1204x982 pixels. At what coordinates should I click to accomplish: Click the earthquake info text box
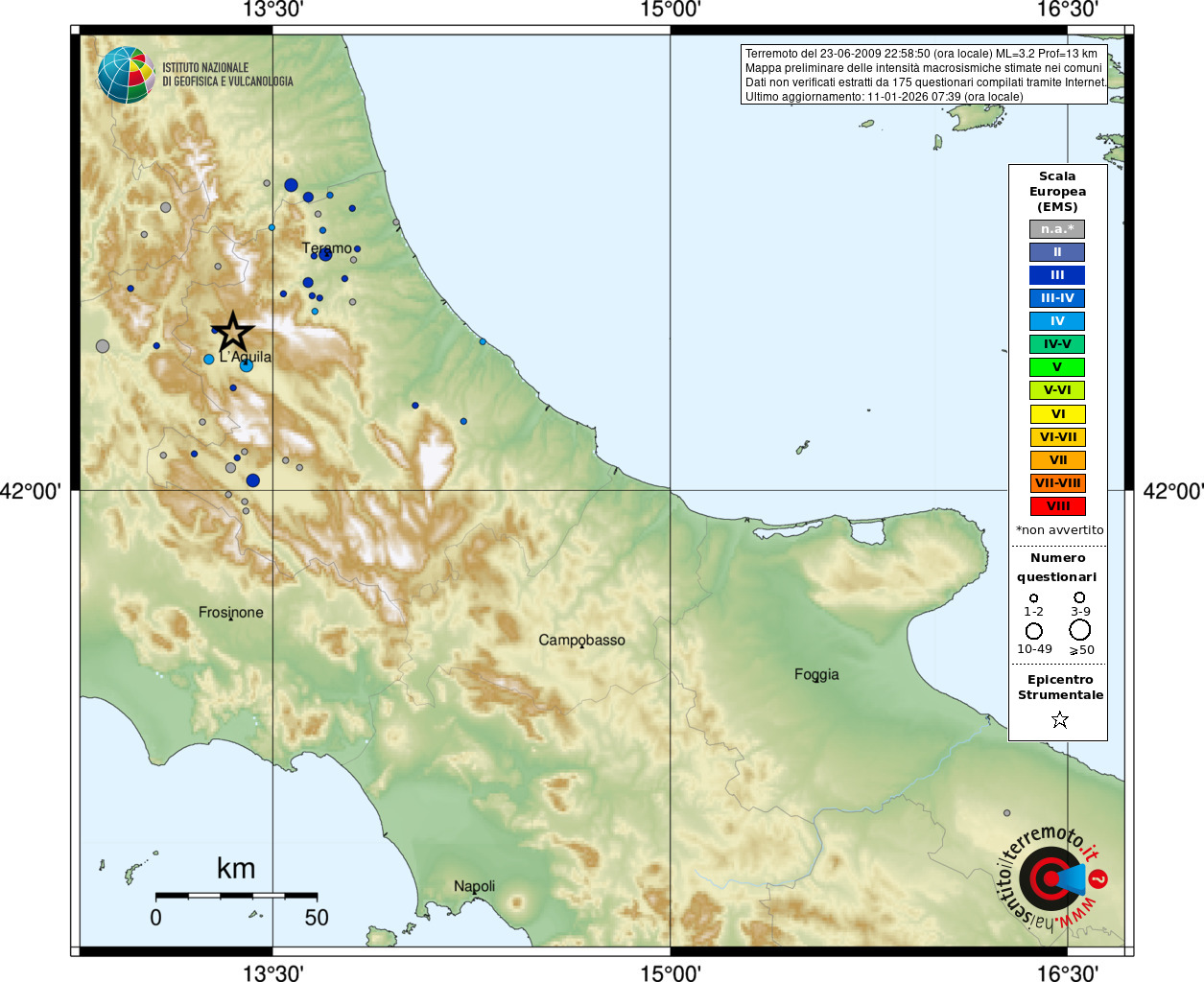924,75
